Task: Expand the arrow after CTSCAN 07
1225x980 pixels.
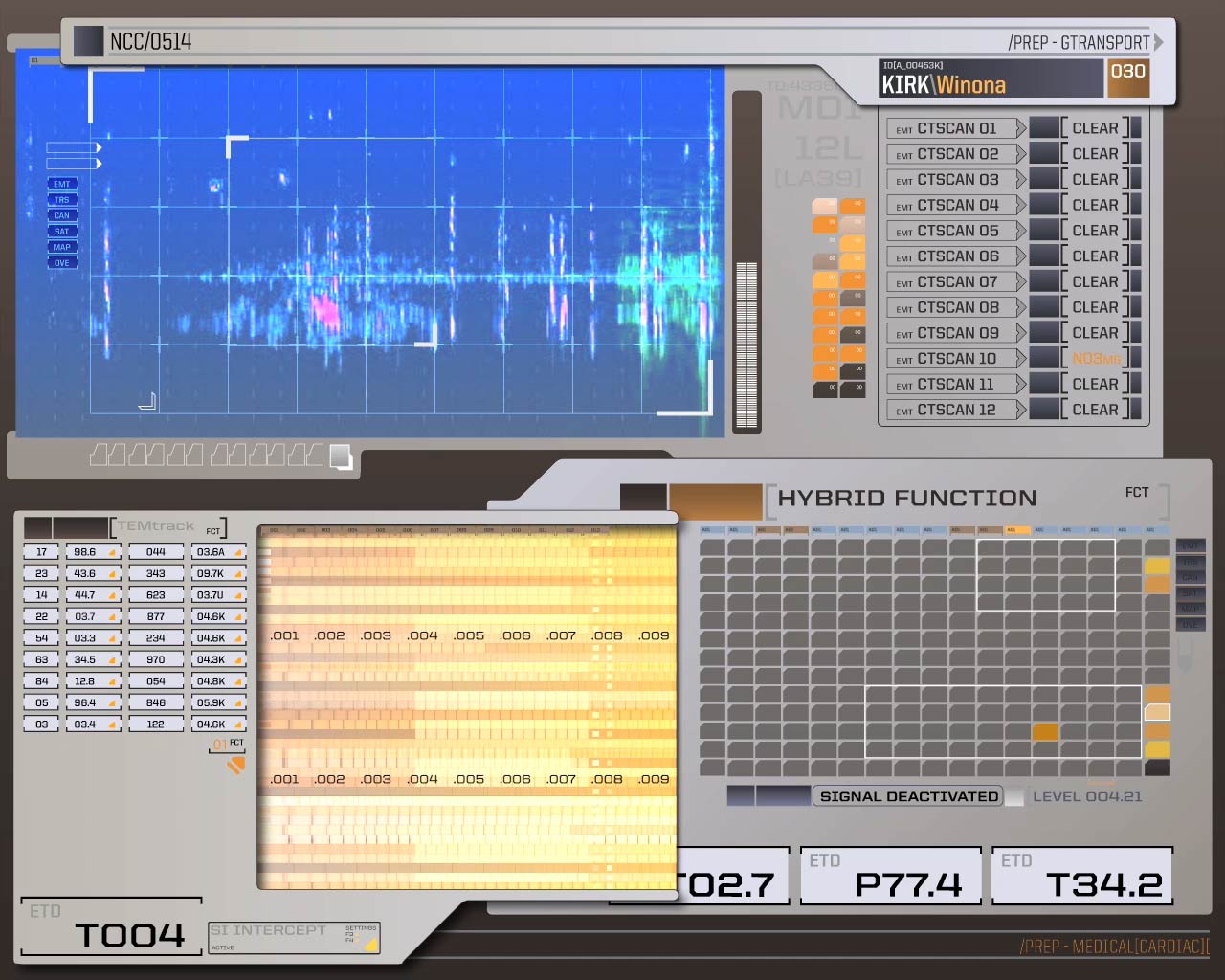Action: pos(1021,282)
